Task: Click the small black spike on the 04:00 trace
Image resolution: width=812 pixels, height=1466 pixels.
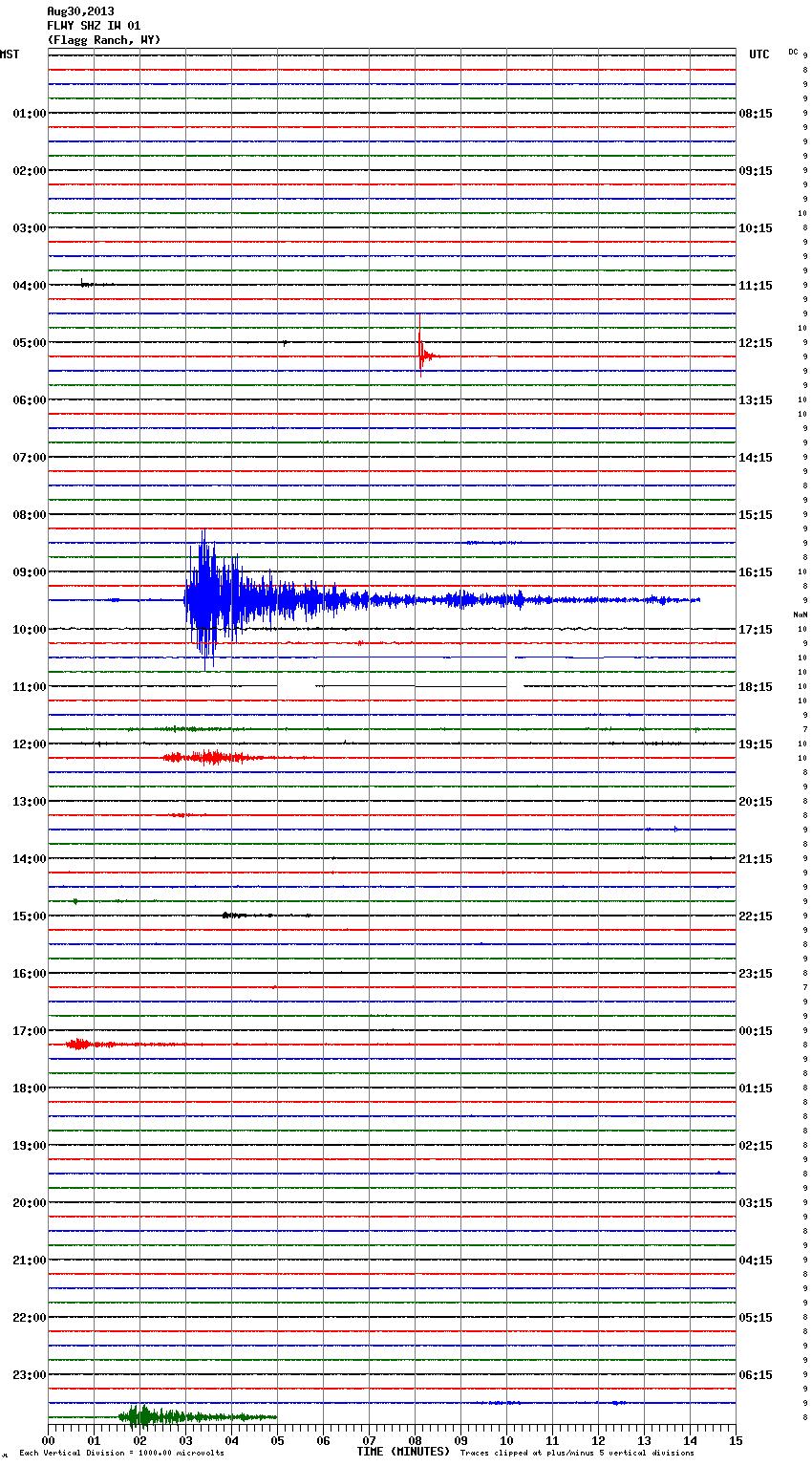Action: pos(83,284)
